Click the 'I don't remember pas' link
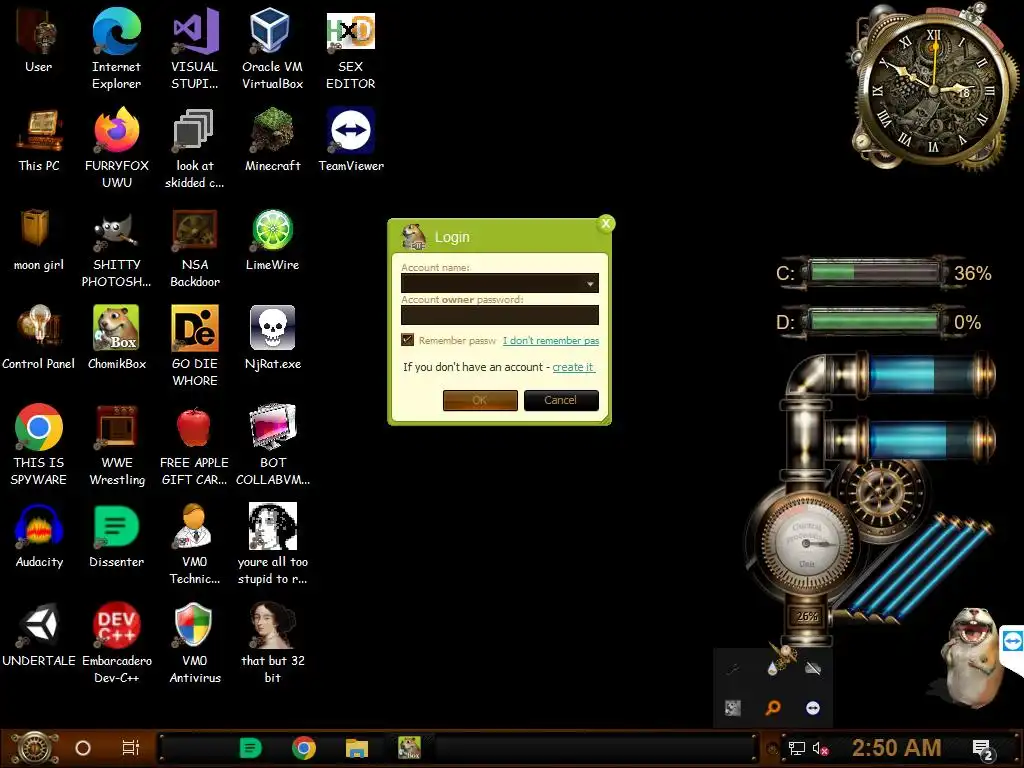 (551, 340)
